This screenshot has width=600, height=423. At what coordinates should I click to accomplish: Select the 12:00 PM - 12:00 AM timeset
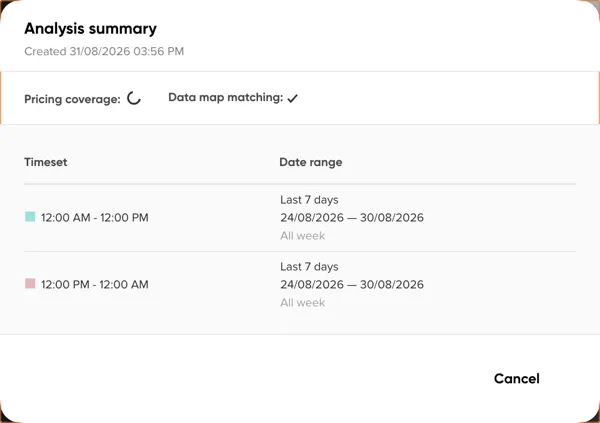point(95,284)
